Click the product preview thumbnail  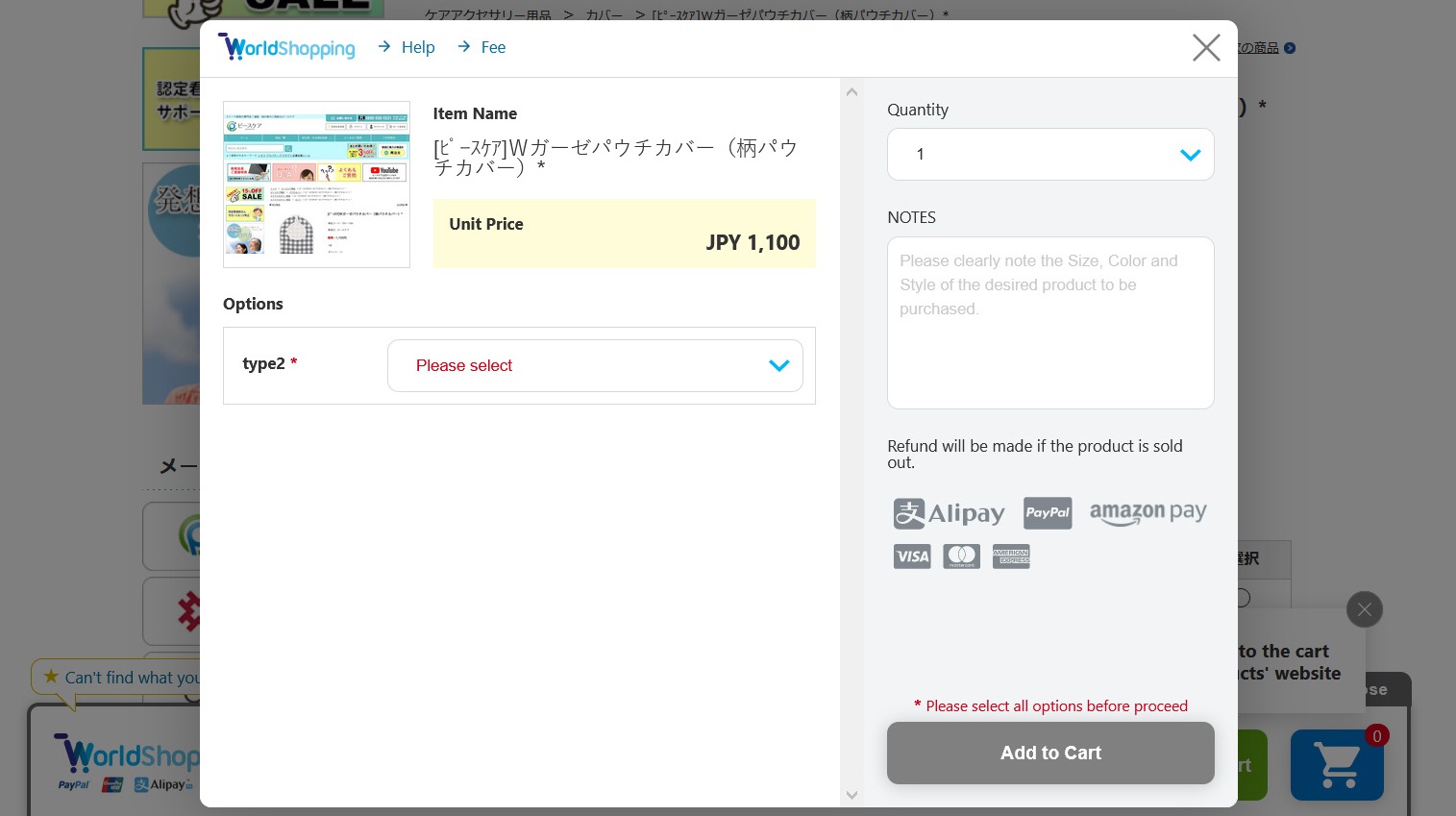click(x=316, y=185)
